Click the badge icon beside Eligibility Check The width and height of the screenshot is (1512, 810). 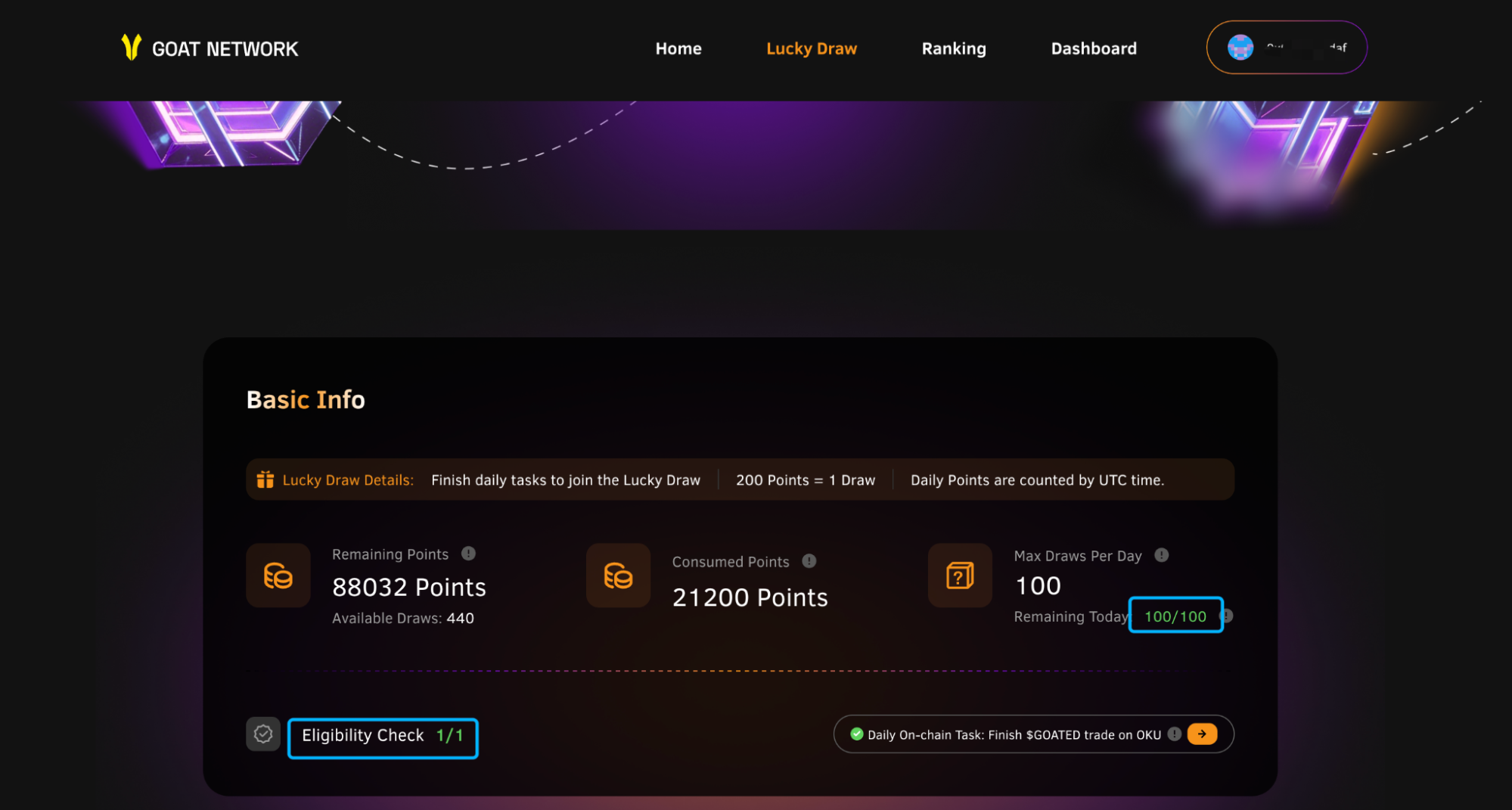point(262,734)
